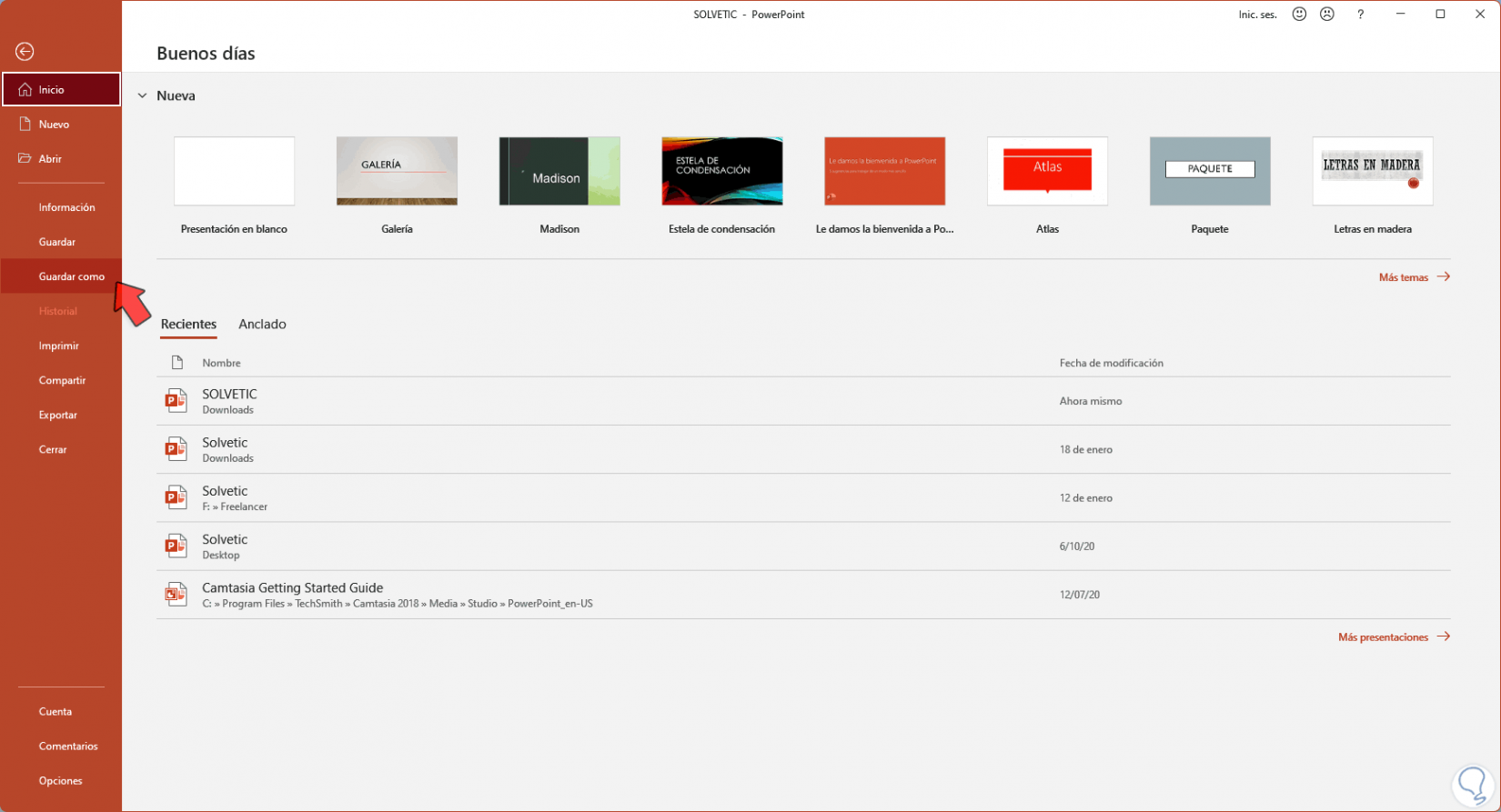Open Comentarios in the sidebar
Viewport: 1501px width, 812px height.
pos(61,746)
